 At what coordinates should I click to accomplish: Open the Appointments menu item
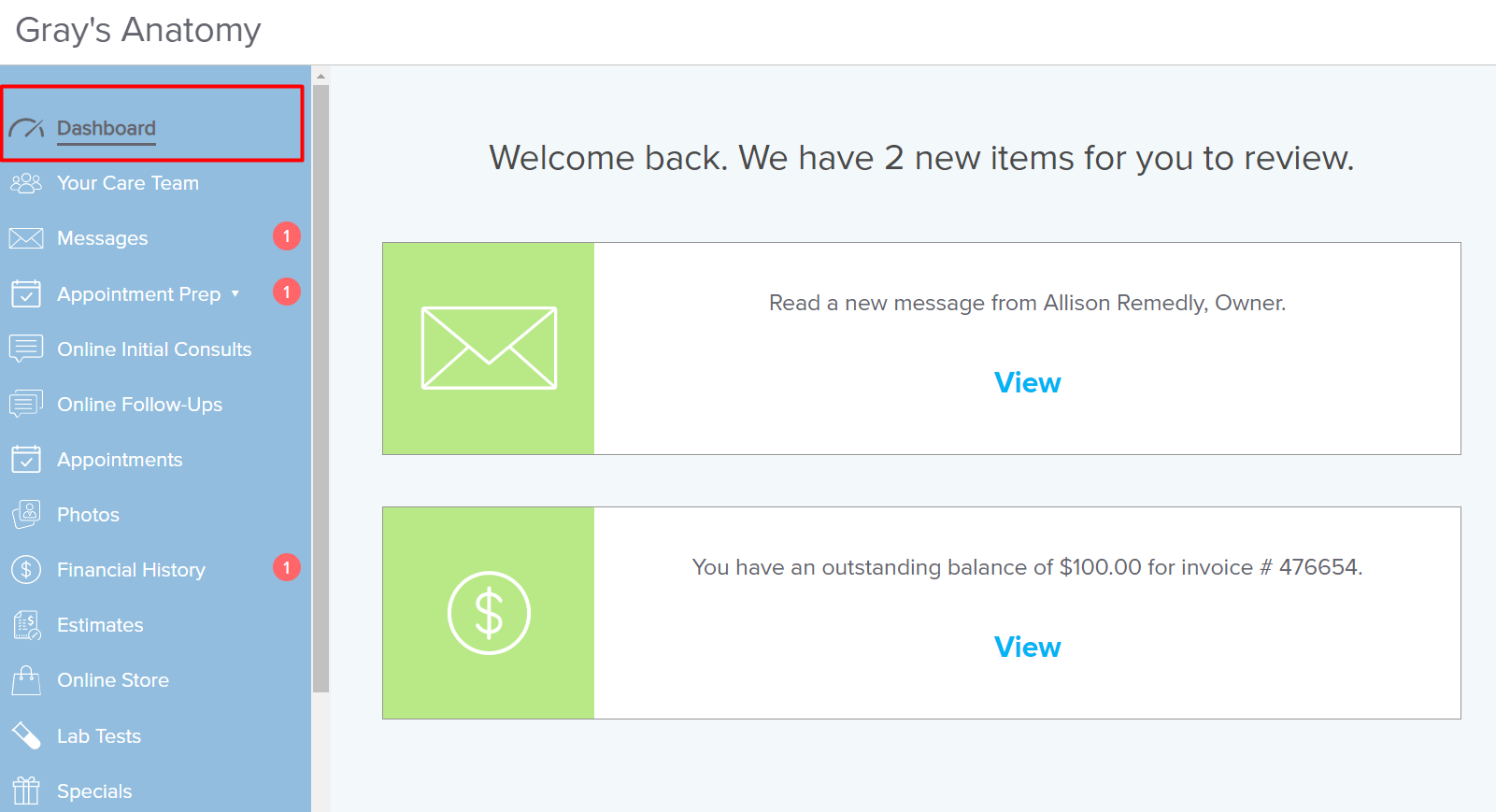tap(120, 460)
